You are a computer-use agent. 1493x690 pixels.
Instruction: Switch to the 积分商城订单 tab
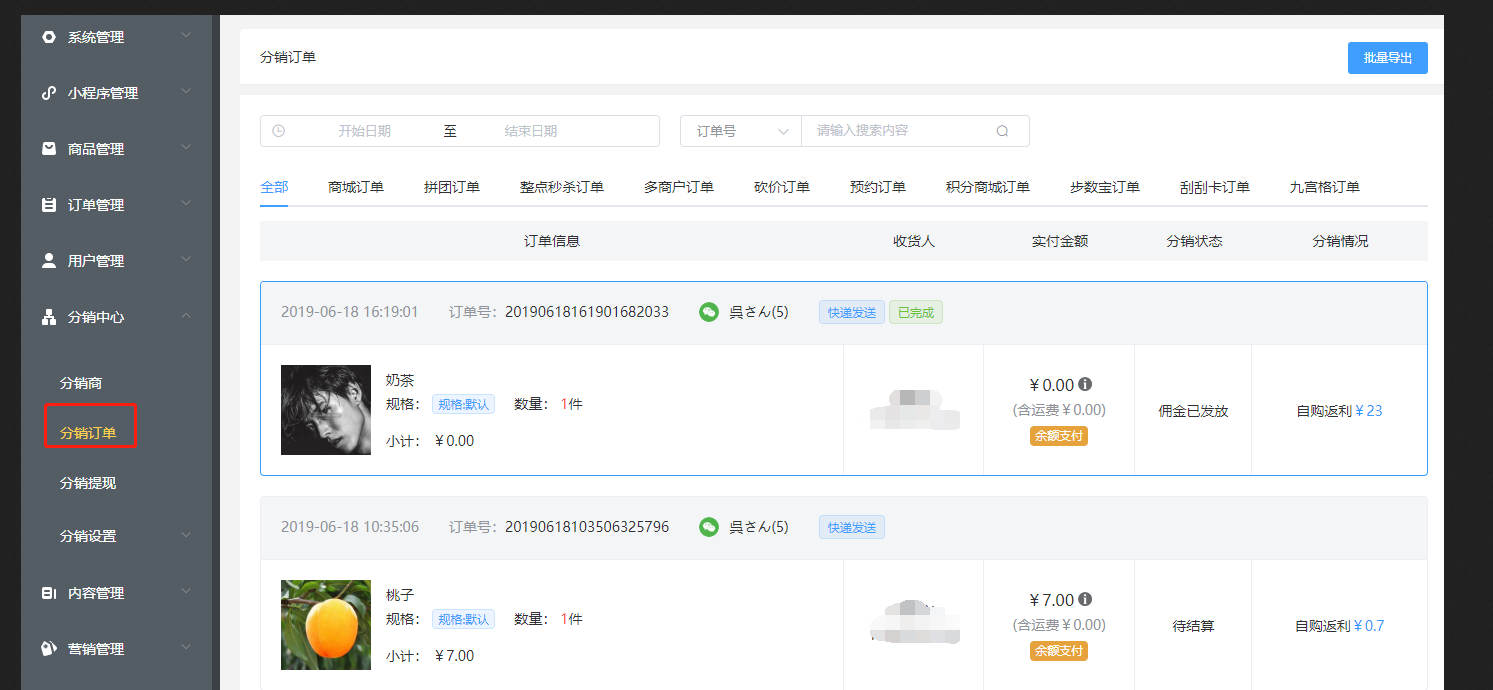click(988, 187)
